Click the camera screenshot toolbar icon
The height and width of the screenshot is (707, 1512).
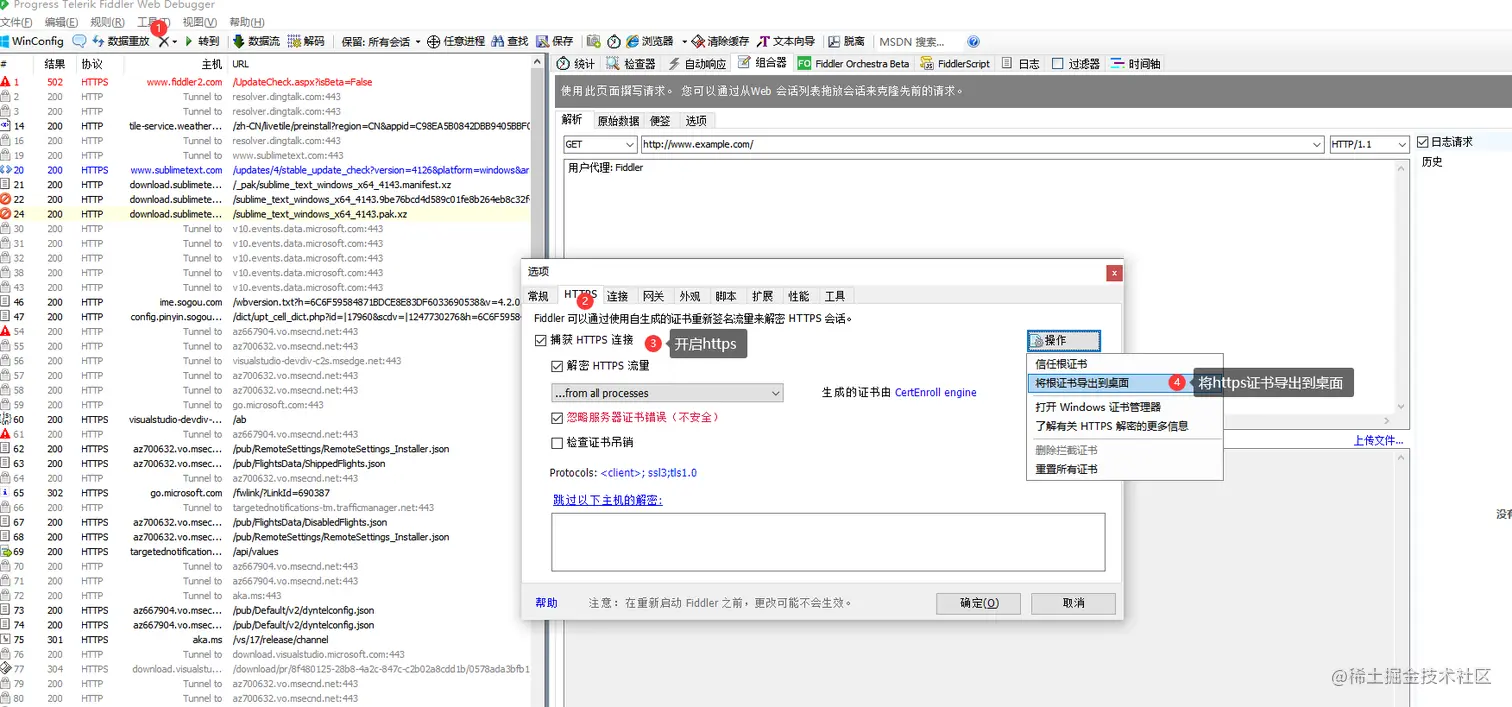(594, 41)
